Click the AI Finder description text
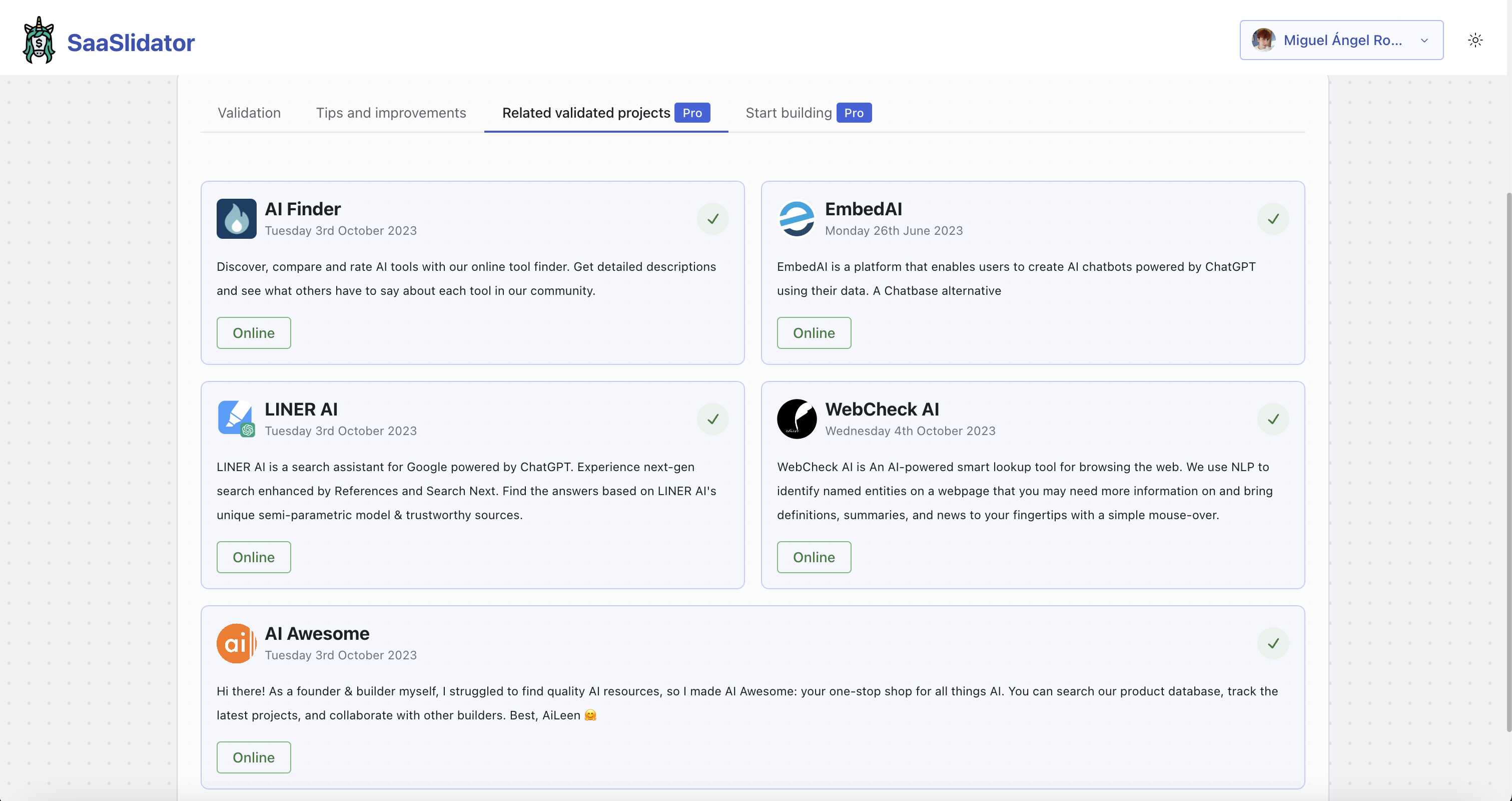 [x=466, y=278]
